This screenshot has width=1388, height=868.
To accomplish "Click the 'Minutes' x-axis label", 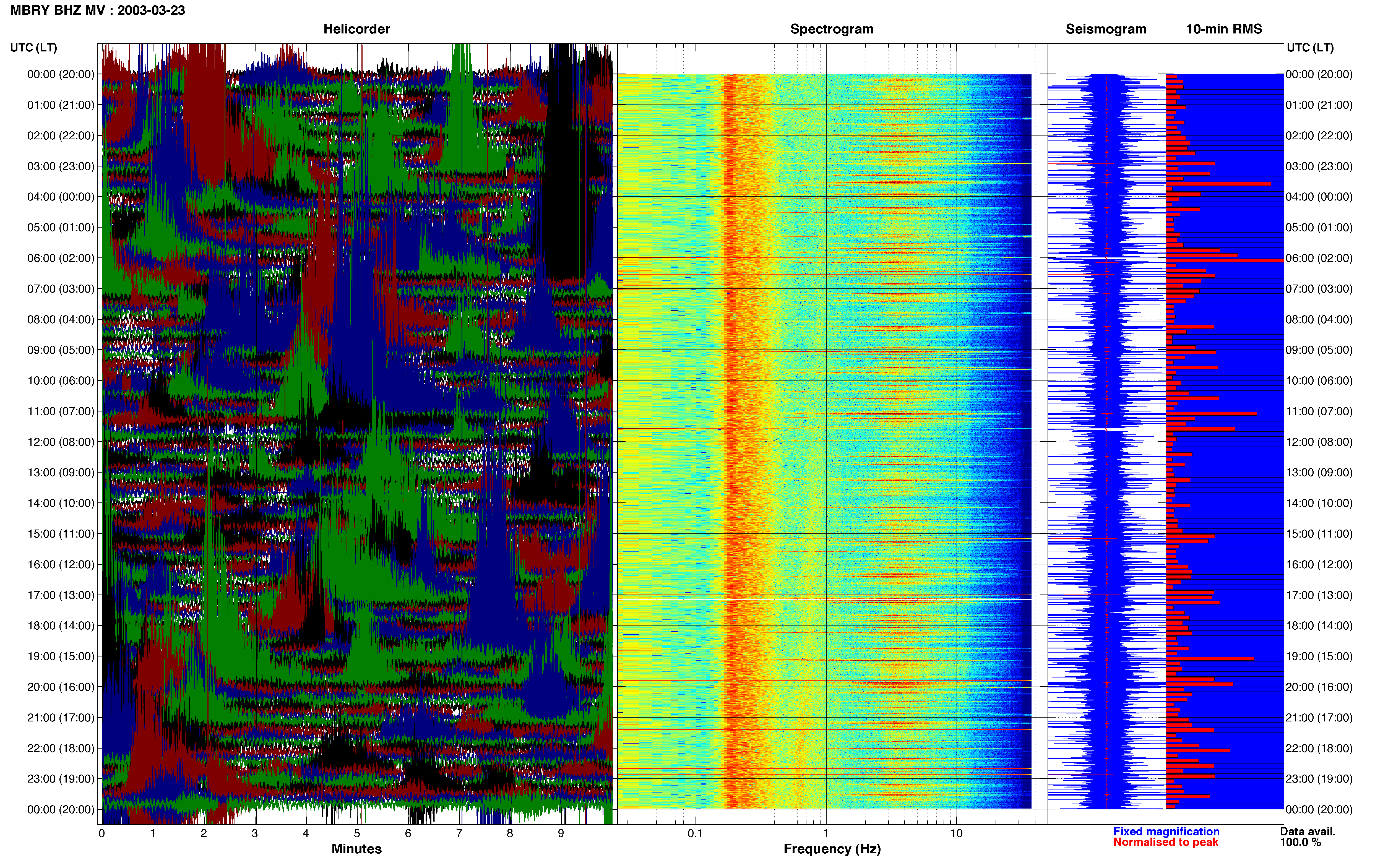I will click(356, 849).
